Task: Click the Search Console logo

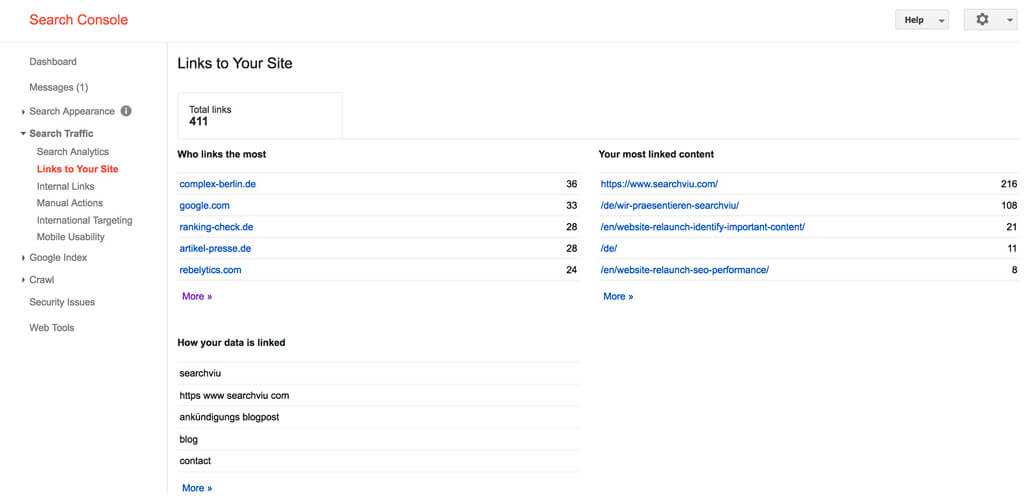Action: 78,20
